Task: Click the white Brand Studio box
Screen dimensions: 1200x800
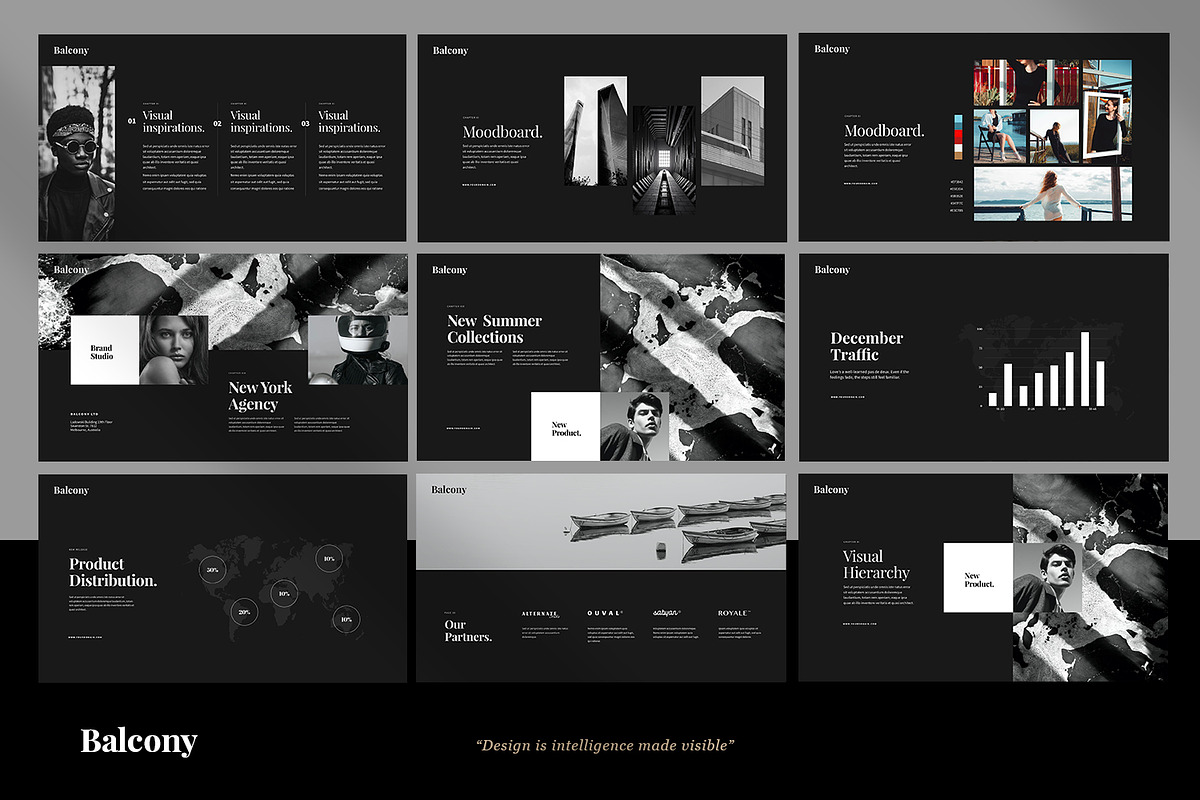Action: [105, 350]
